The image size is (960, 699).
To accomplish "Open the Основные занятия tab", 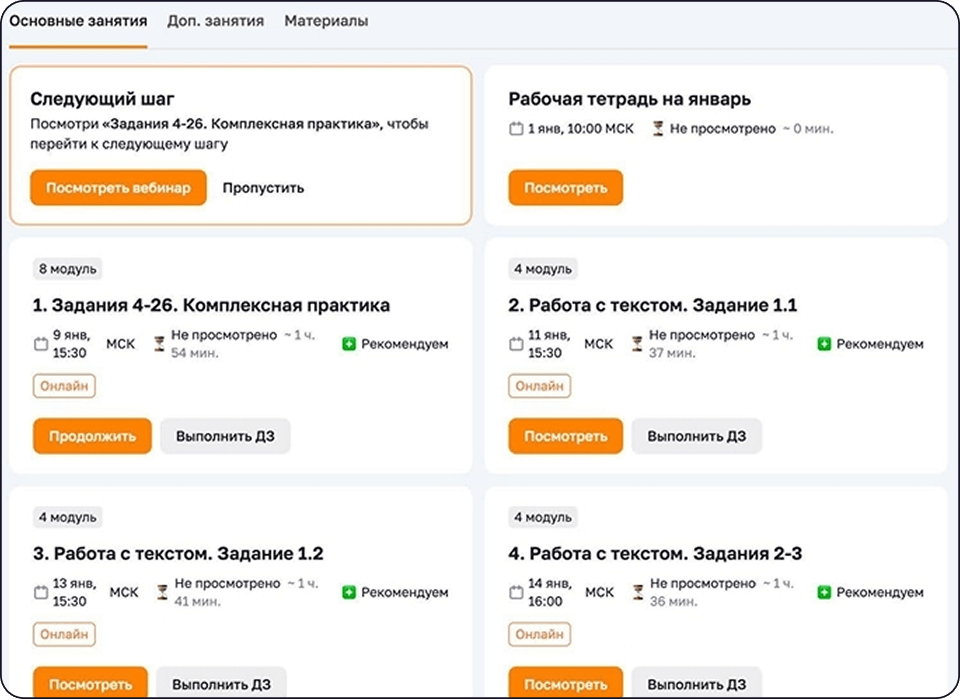I will tap(78, 21).
